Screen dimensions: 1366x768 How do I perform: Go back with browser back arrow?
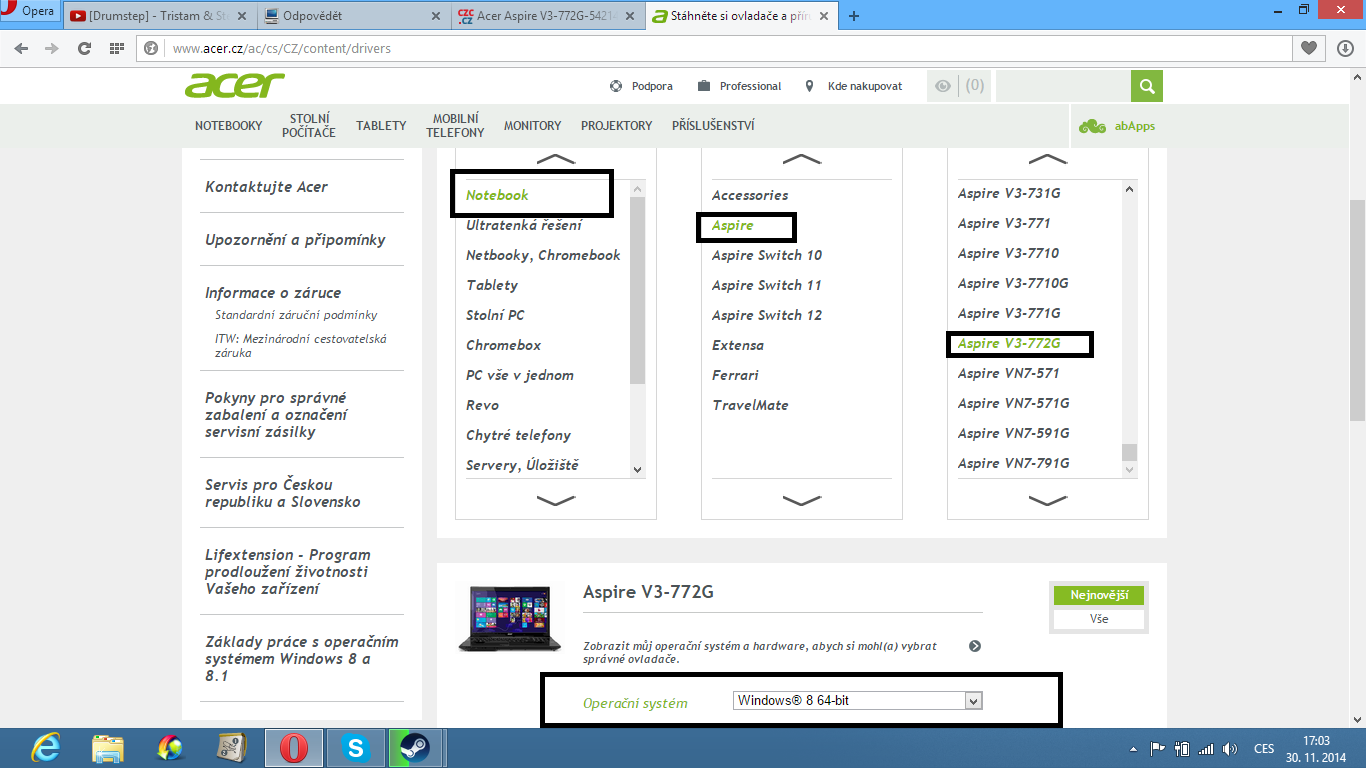tap(22, 48)
